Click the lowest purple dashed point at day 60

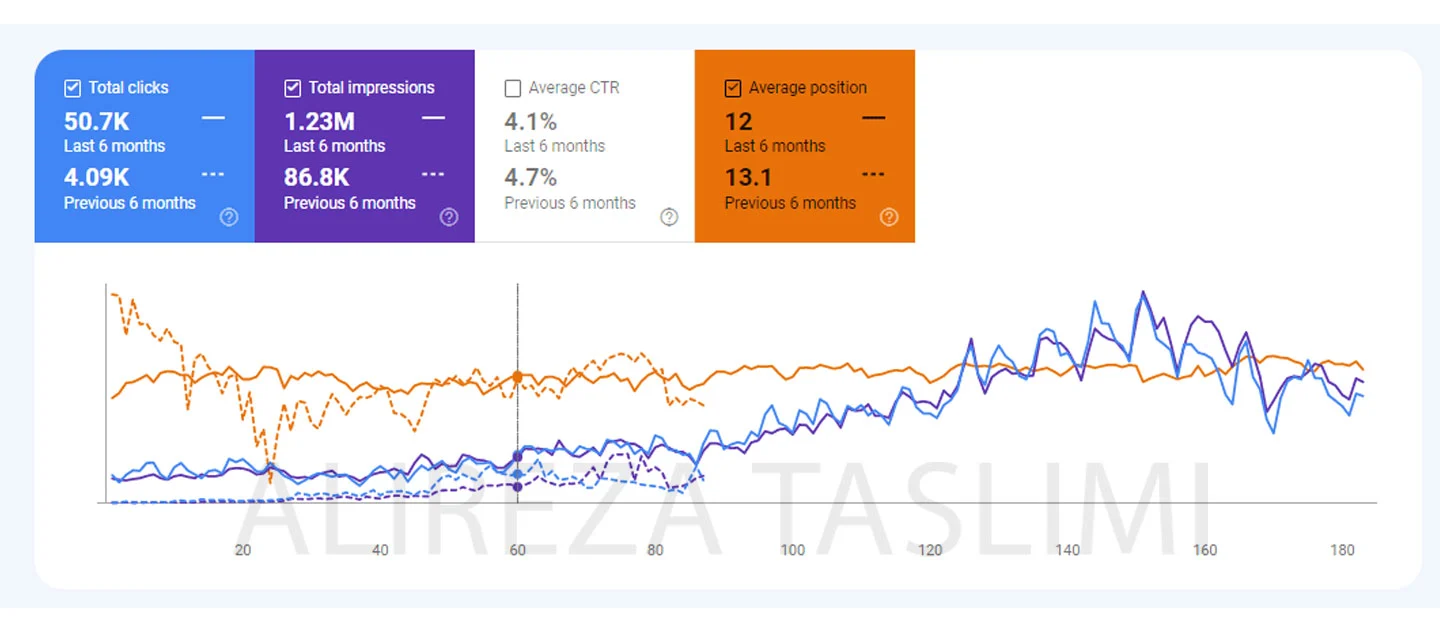(517, 487)
